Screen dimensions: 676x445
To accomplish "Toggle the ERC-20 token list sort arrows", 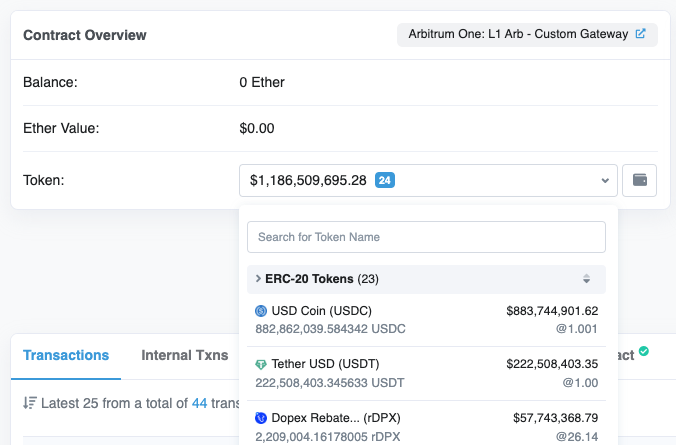I will 586,279.
